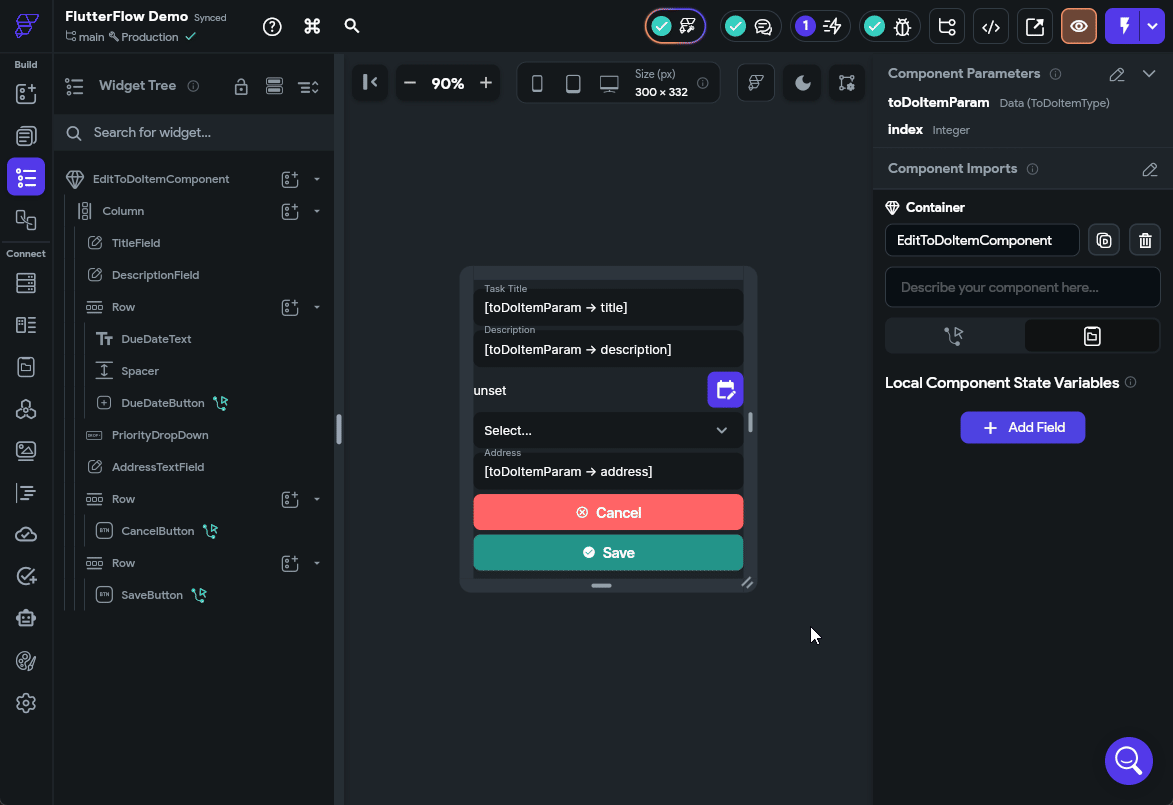
Task: Toggle dark mode moon on canvas
Action: coord(803,83)
